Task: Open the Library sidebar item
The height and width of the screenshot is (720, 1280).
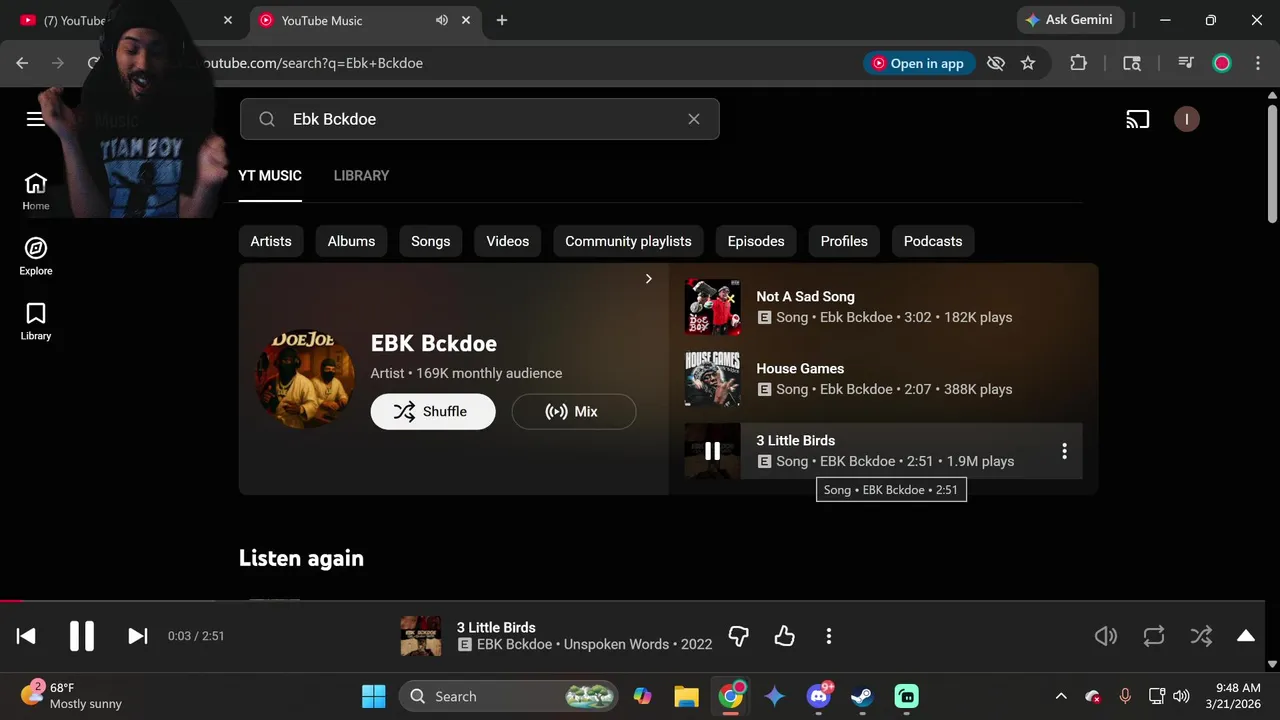Action: [x=36, y=321]
